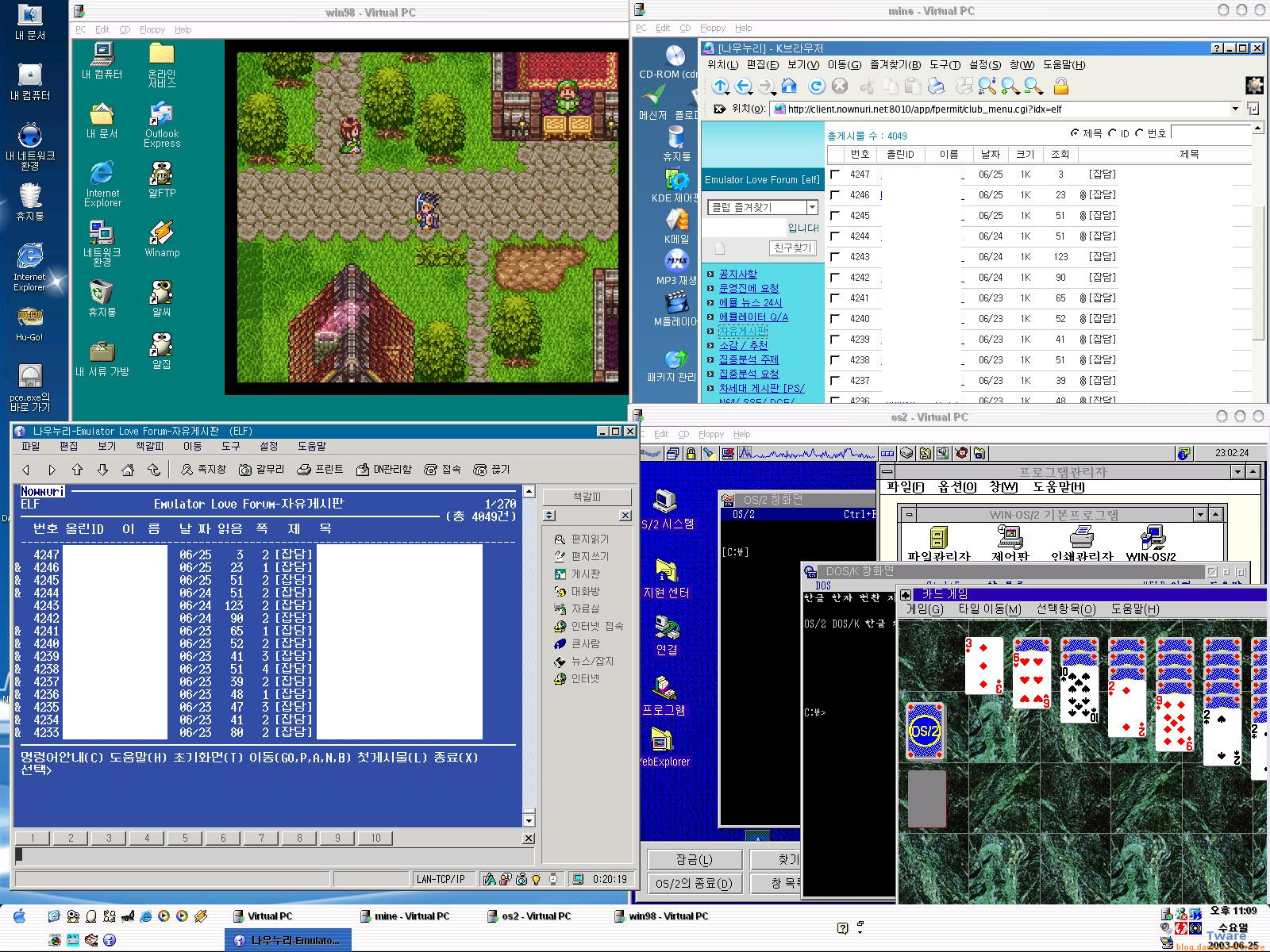Viewport: 1270px width, 952px height.
Task: Click the 공지사항 link in sidebar
Action: click(x=738, y=274)
